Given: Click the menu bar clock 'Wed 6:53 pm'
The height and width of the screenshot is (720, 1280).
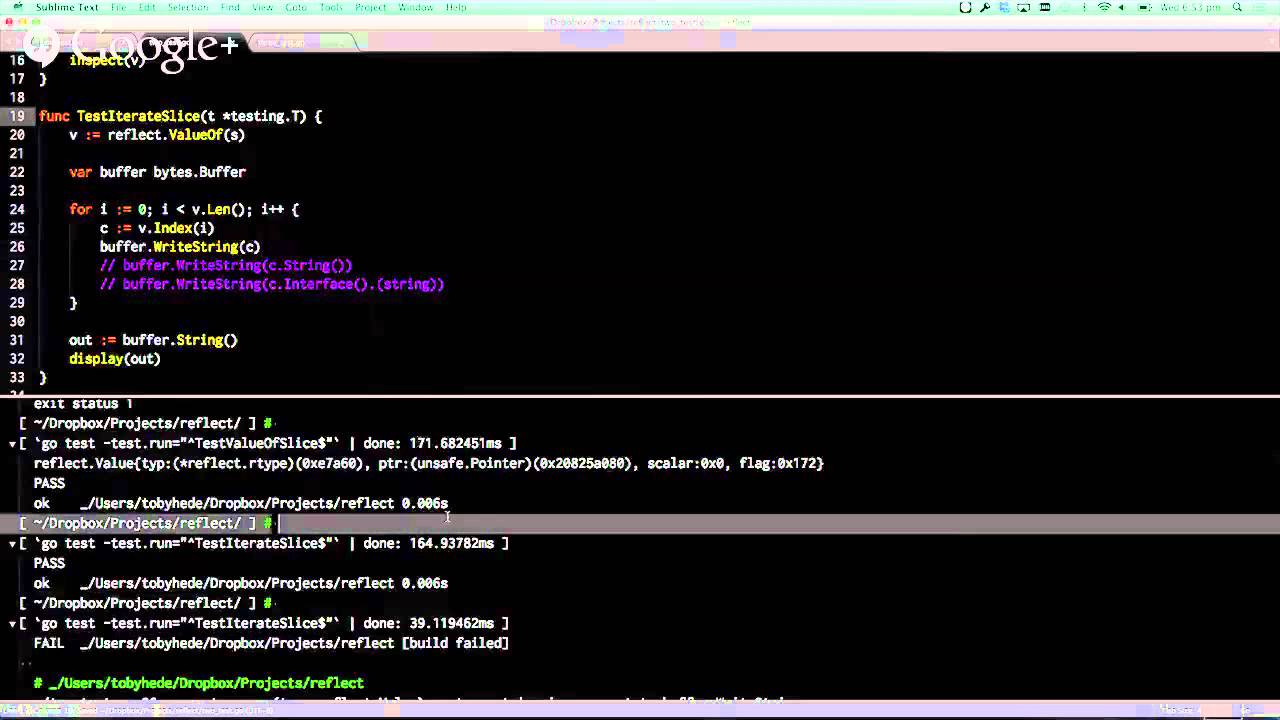Looking at the screenshot, I should click(x=1190, y=7).
